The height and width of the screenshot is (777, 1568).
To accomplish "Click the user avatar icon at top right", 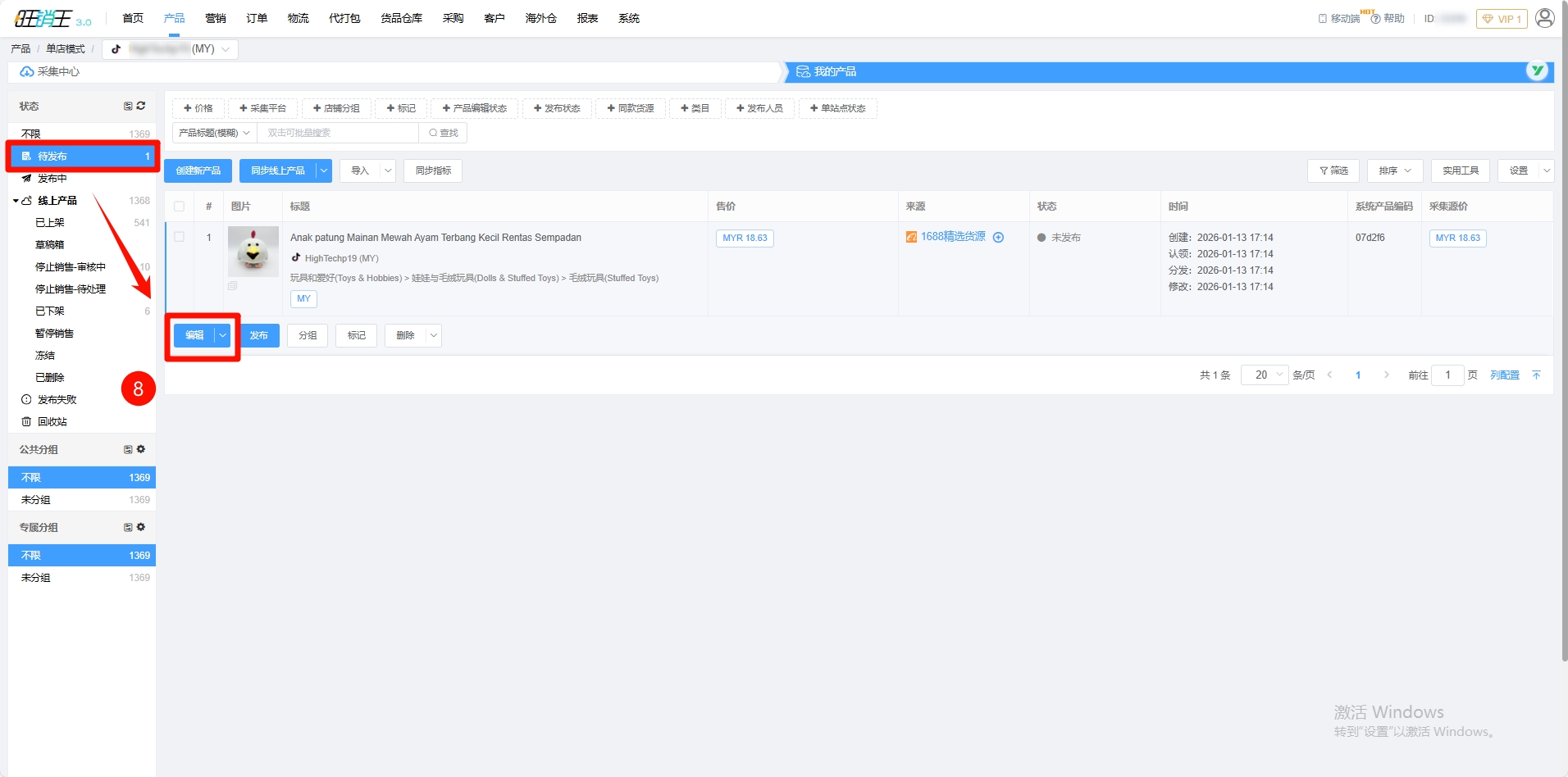I will [1544, 18].
